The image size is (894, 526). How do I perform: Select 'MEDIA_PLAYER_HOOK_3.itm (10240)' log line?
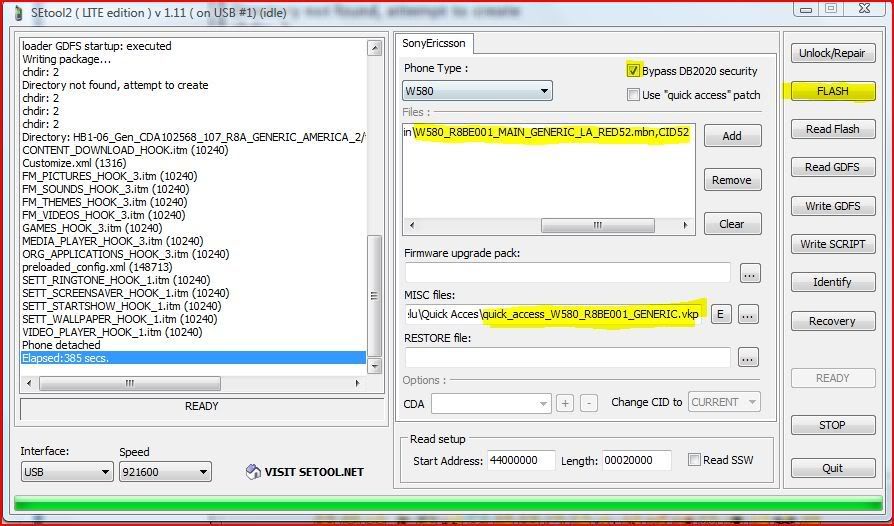click(x=113, y=241)
